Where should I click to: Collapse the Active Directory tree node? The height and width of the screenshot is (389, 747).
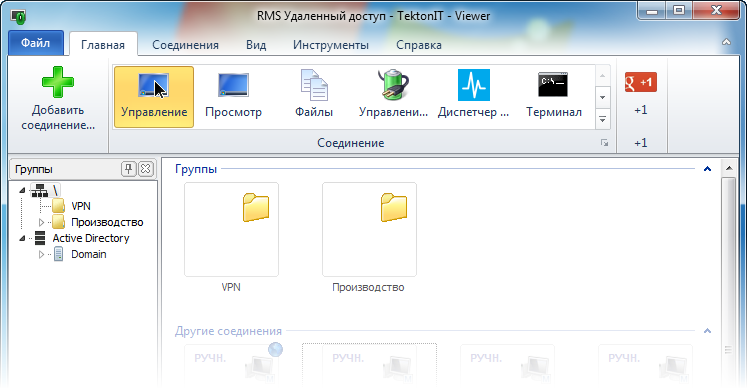coord(22,238)
